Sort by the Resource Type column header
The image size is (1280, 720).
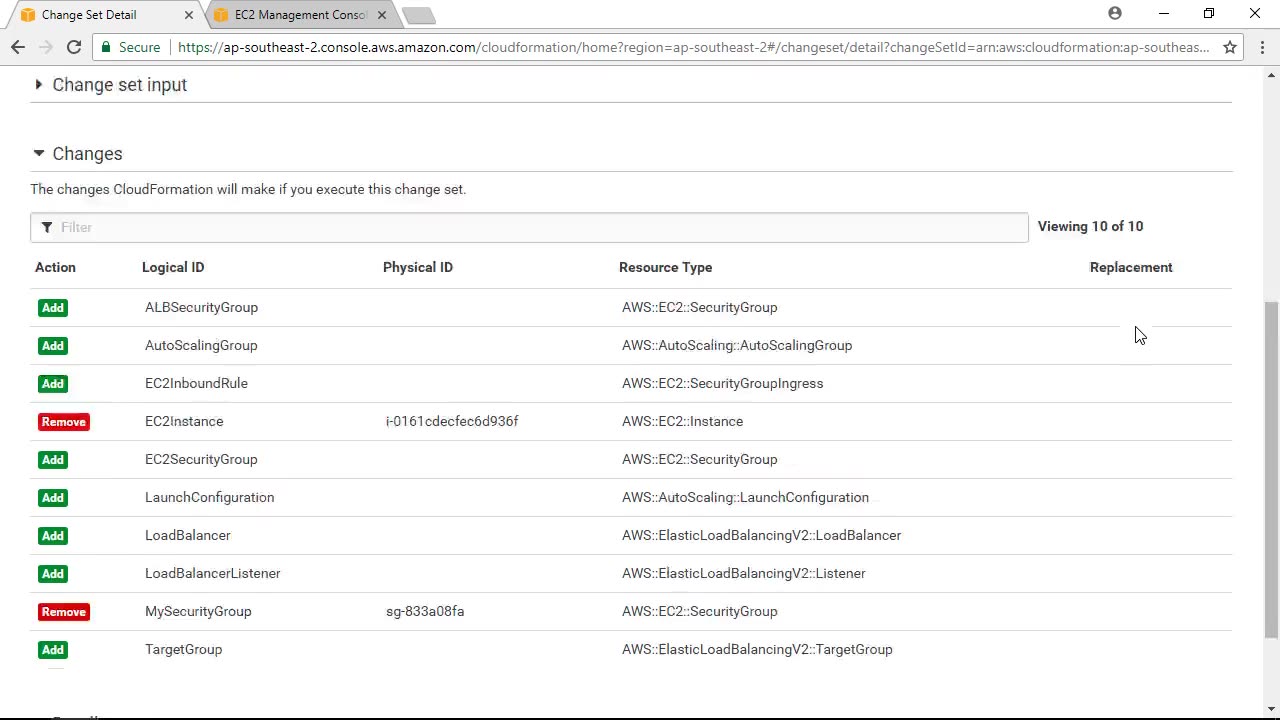tap(665, 267)
